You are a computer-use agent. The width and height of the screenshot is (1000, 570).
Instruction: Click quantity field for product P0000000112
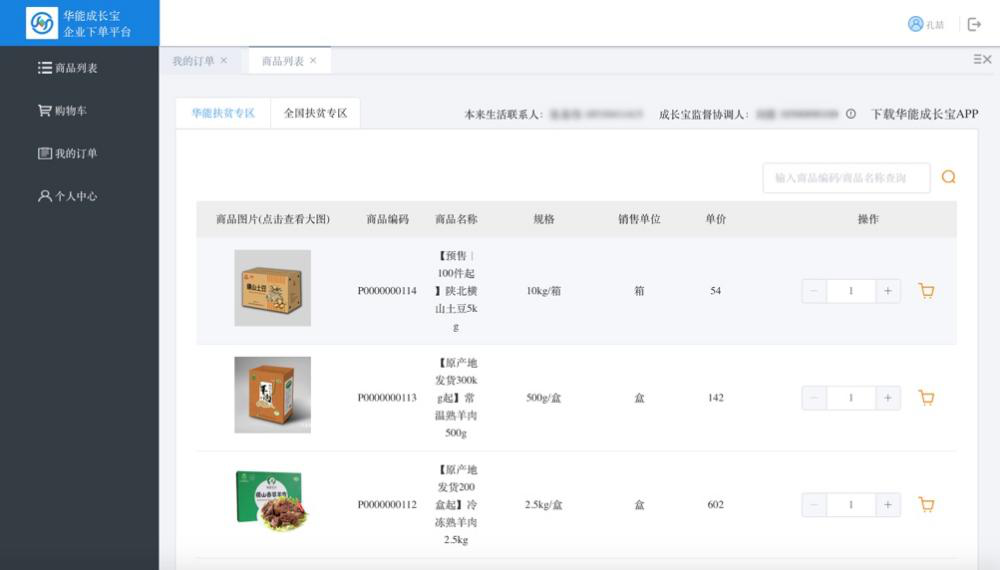851,504
